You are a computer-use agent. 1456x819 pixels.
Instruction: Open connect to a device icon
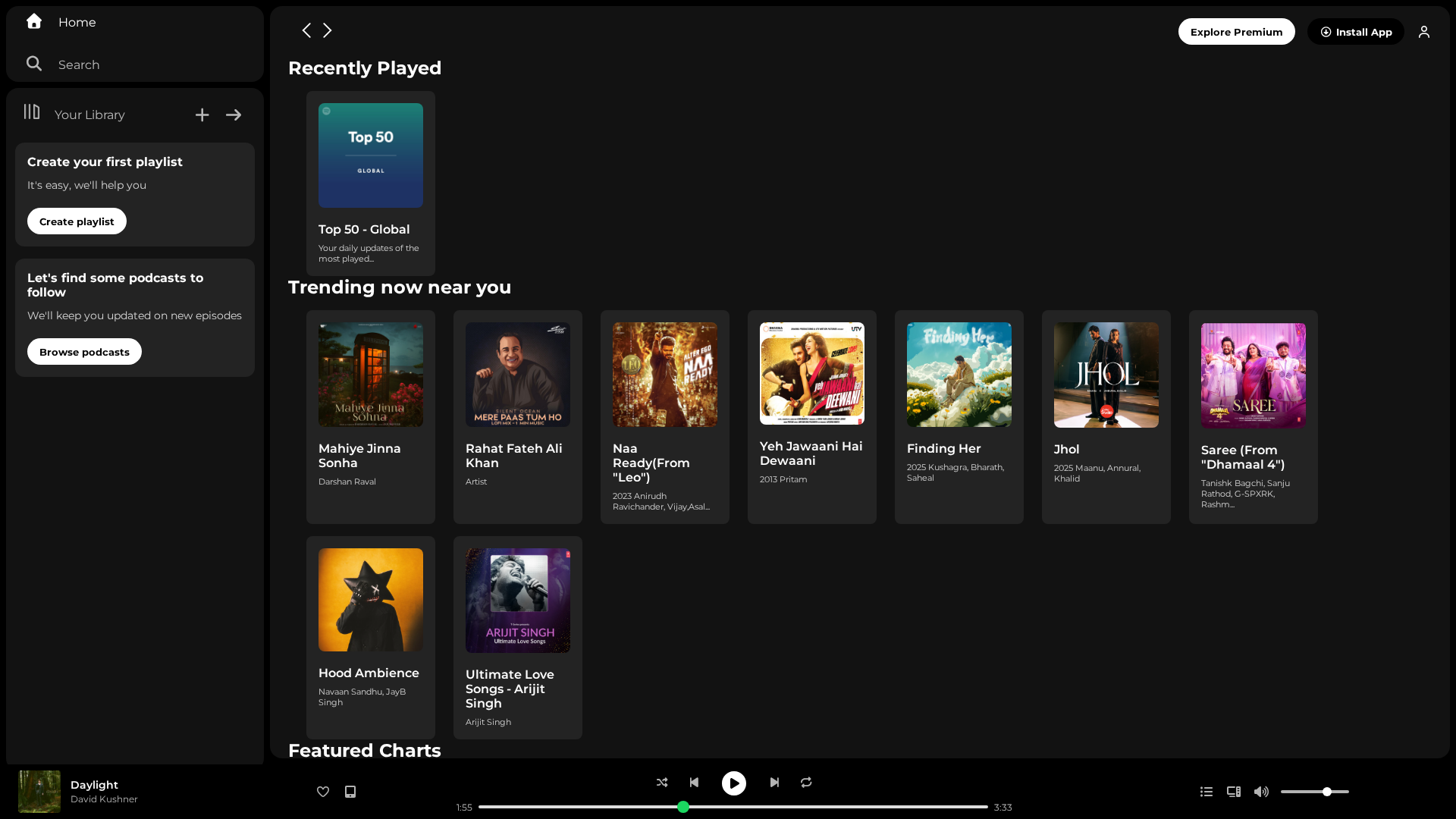(x=1234, y=792)
